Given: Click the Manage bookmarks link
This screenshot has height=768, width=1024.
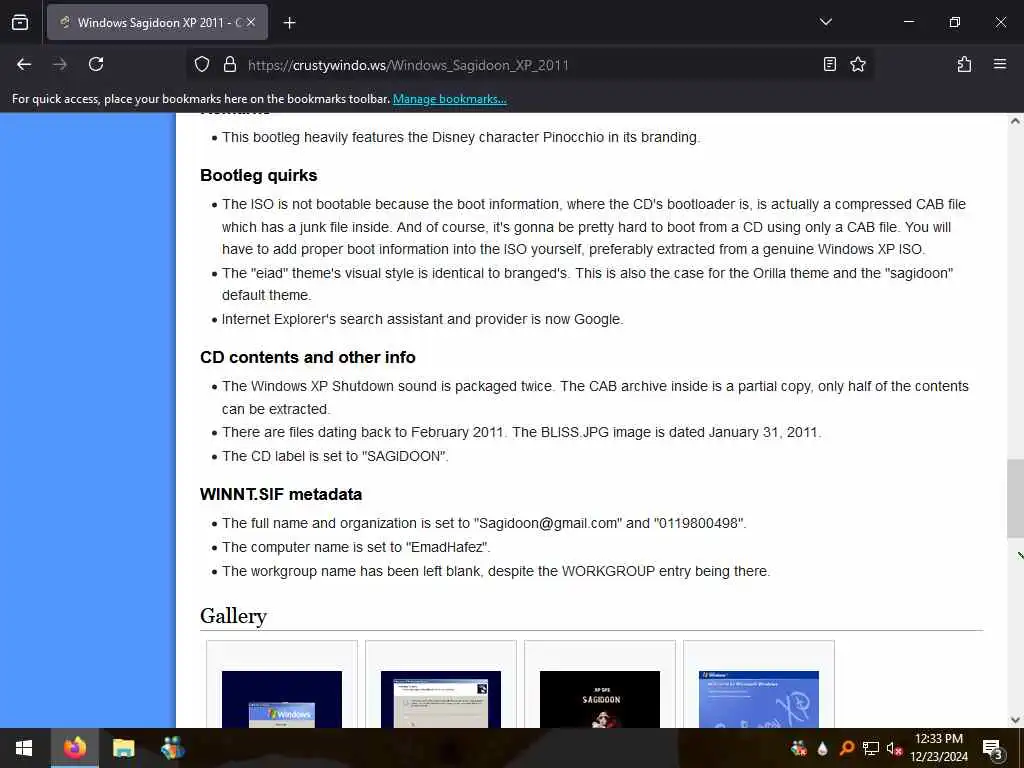Looking at the screenshot, I should click(449, 99).
